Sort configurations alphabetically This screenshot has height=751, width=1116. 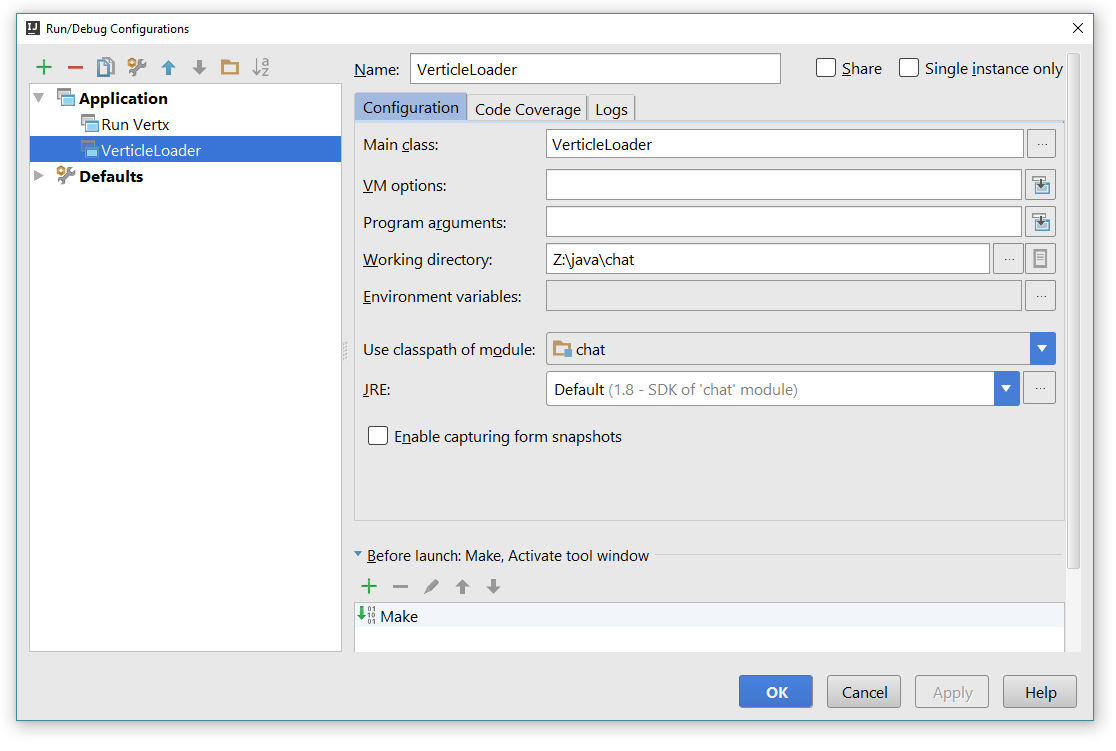point(261,67)
